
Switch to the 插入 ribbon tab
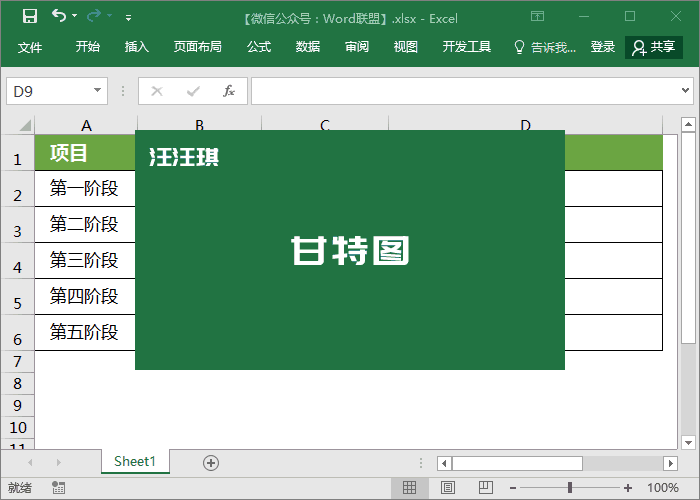tap(137, 47)
